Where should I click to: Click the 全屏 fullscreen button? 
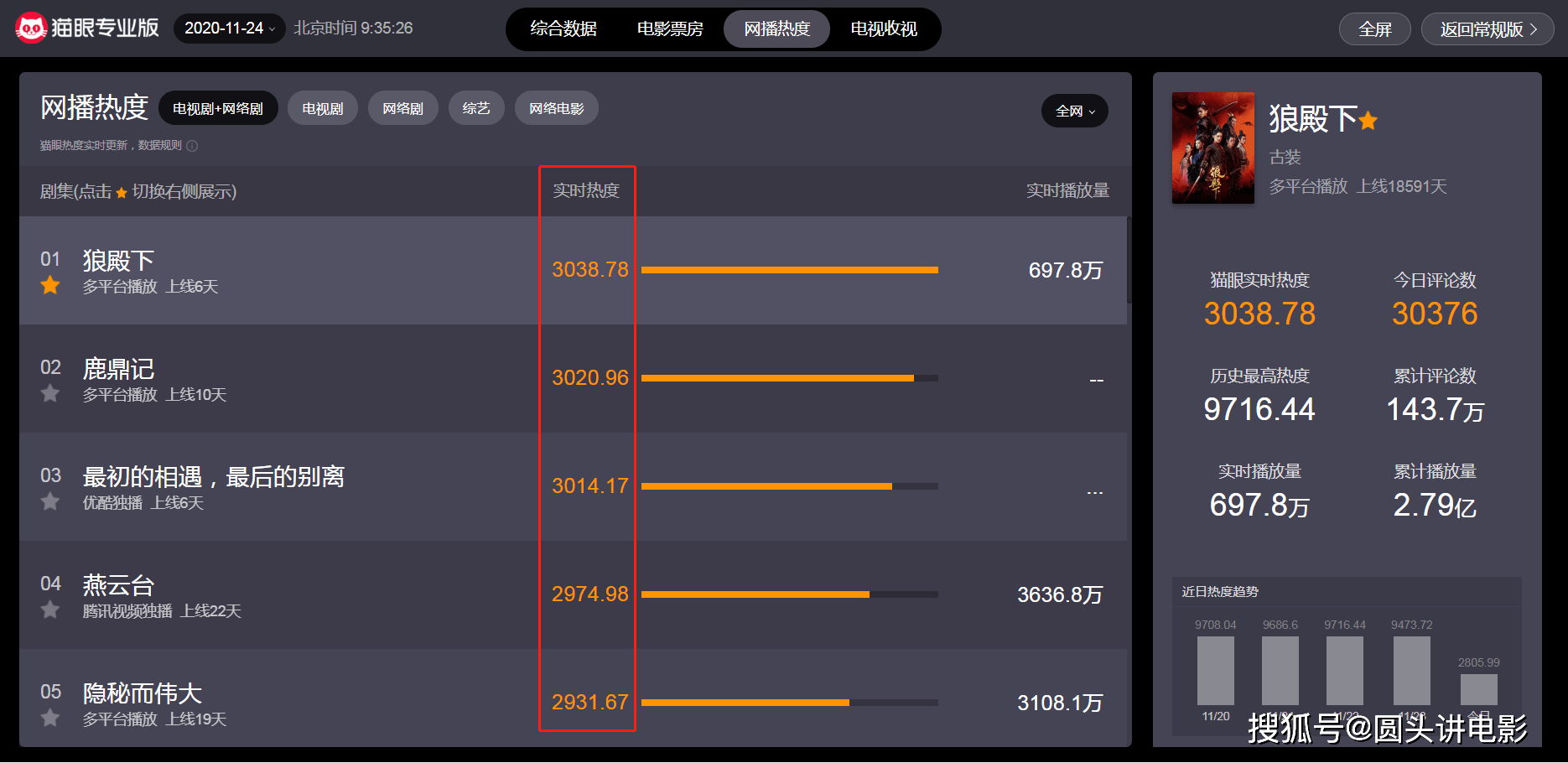pyautogui.click(x=1375, y=29)
